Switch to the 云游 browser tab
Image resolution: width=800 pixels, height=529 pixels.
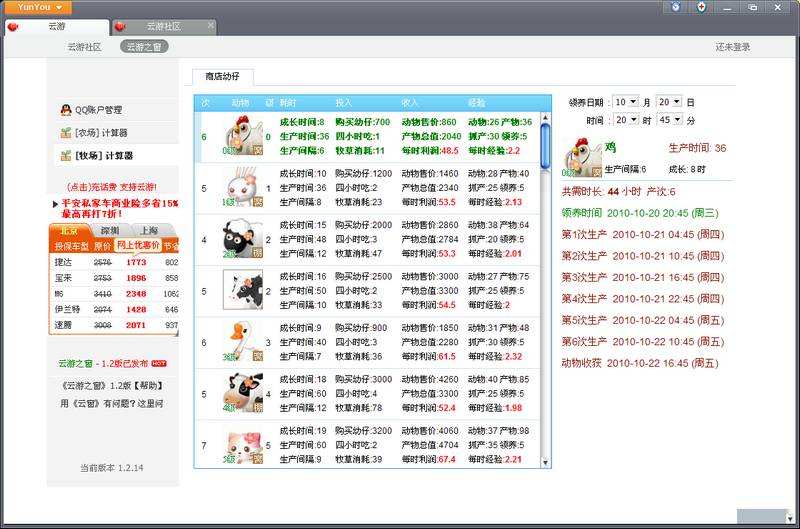[x=57, y=27]
